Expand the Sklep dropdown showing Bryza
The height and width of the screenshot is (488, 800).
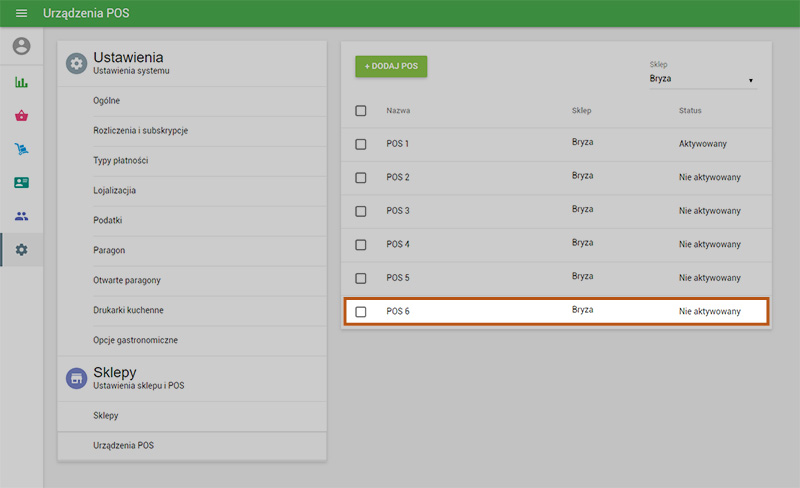click(x=702, y=78)
